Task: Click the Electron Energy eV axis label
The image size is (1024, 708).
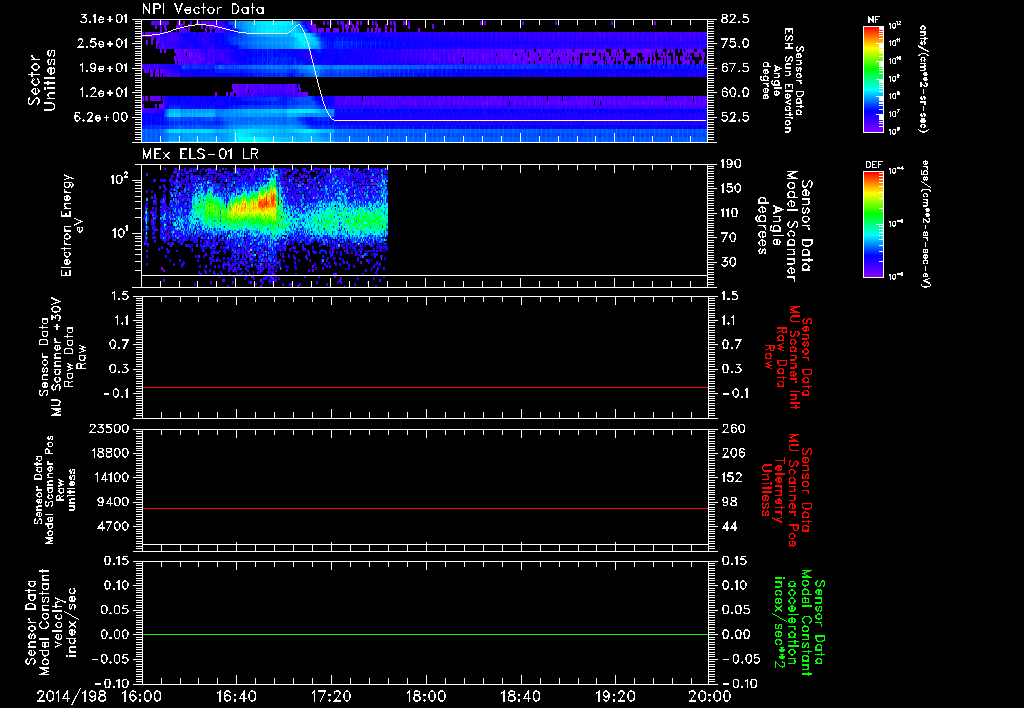Action: [x=72, y=225]
